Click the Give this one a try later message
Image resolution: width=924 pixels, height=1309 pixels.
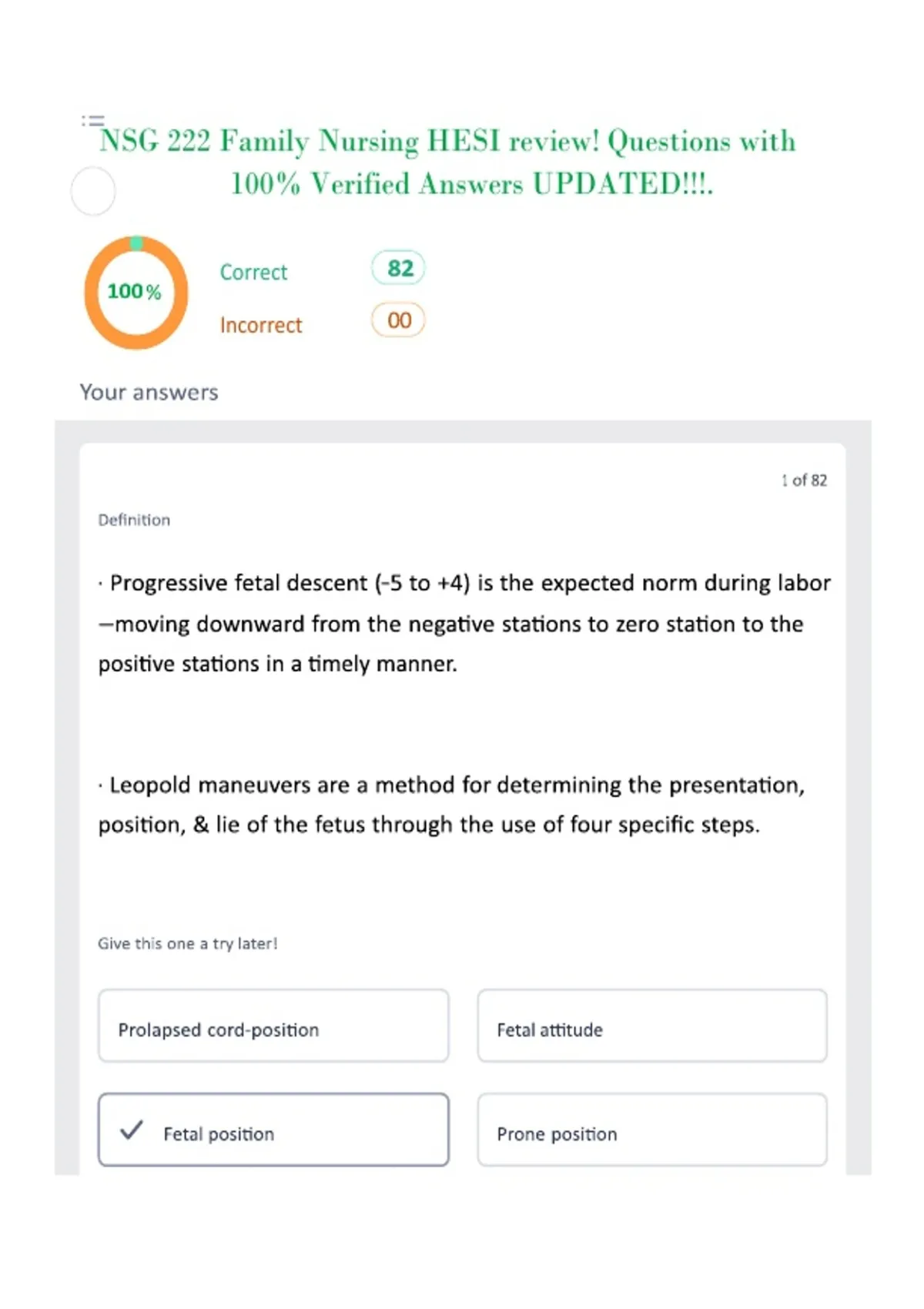(187, 944)
